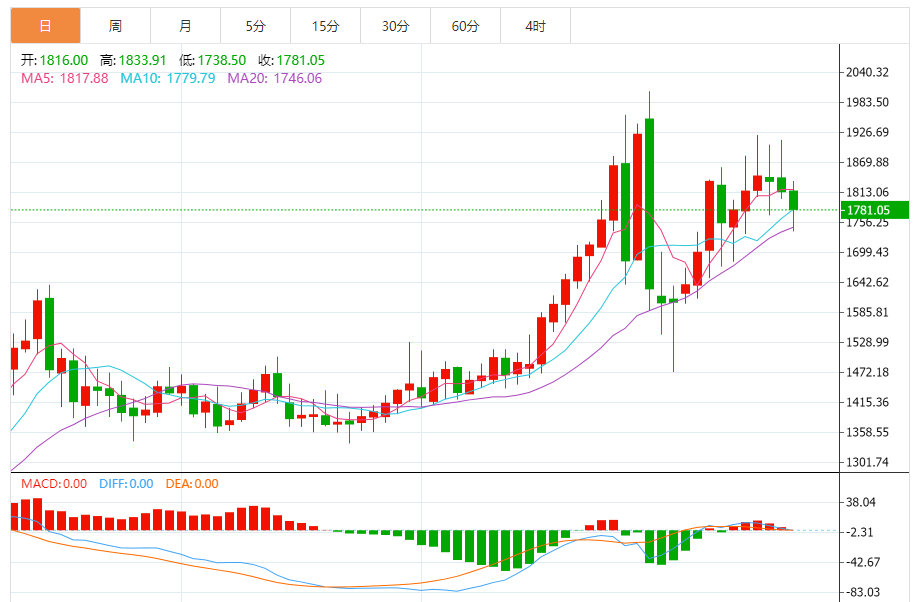Click the 低:1738.50 low price text
The height and width of the screenshot is (602, 913).
click(x=212, y=60)
